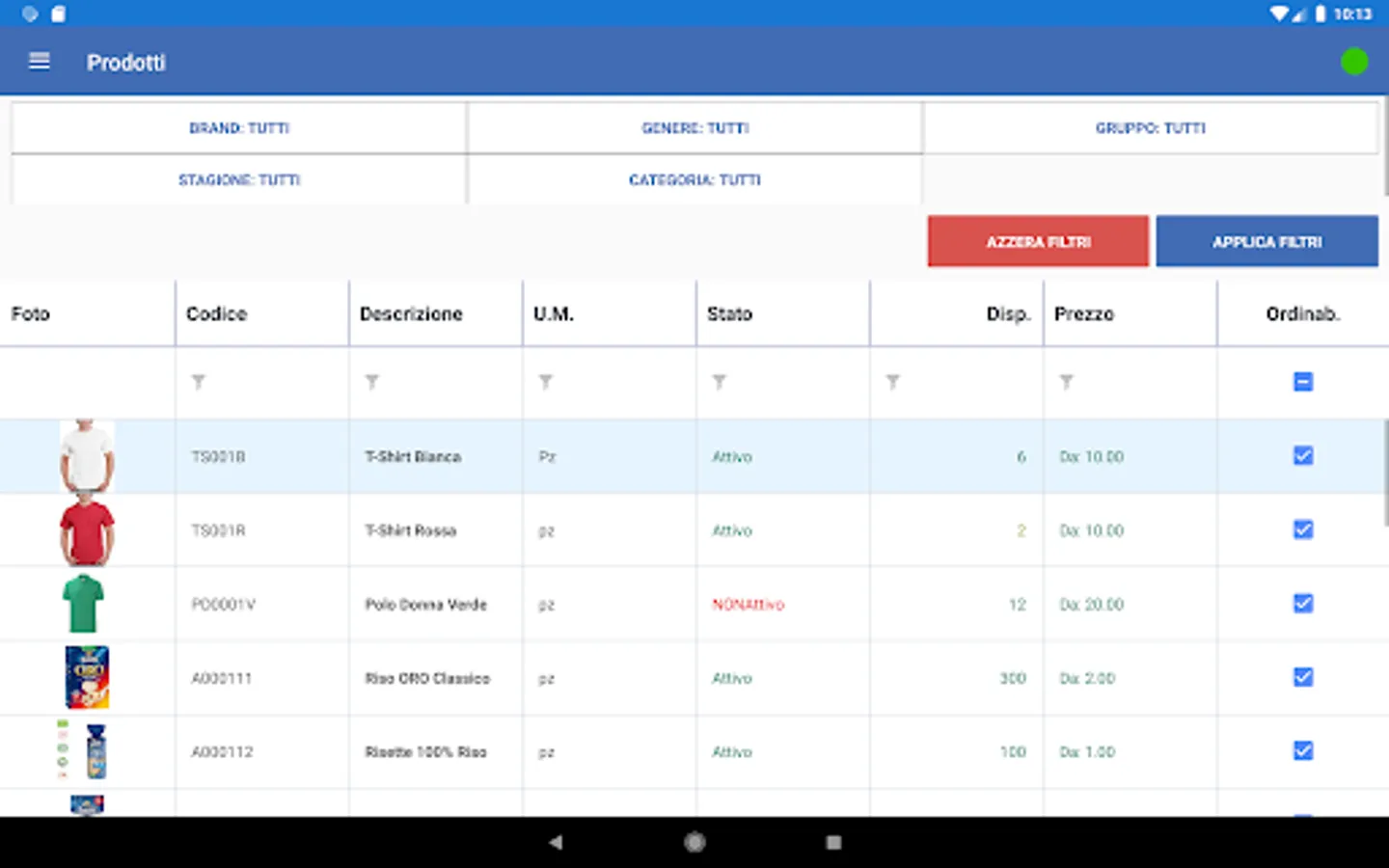The image size is (1389, 868).
Task: Select code TS001B cell
Action: tap(262, 456)
